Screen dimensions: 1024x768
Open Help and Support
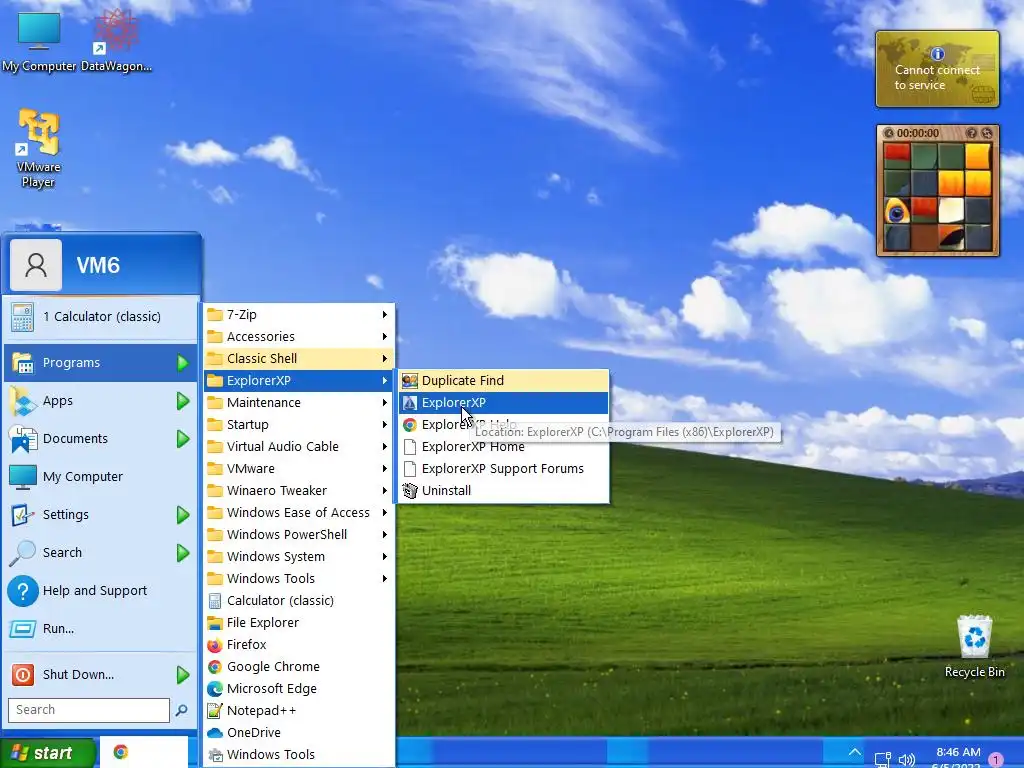101,590
